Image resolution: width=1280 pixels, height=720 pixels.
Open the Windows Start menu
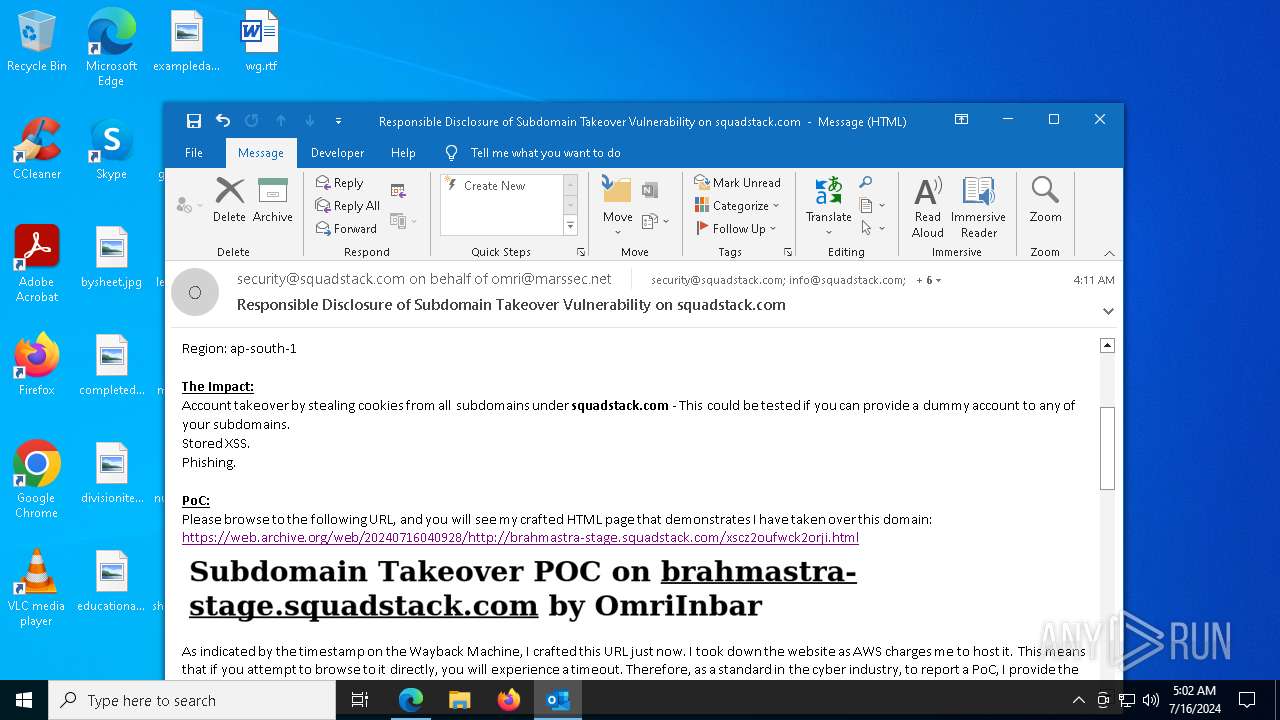click(24, 700)
